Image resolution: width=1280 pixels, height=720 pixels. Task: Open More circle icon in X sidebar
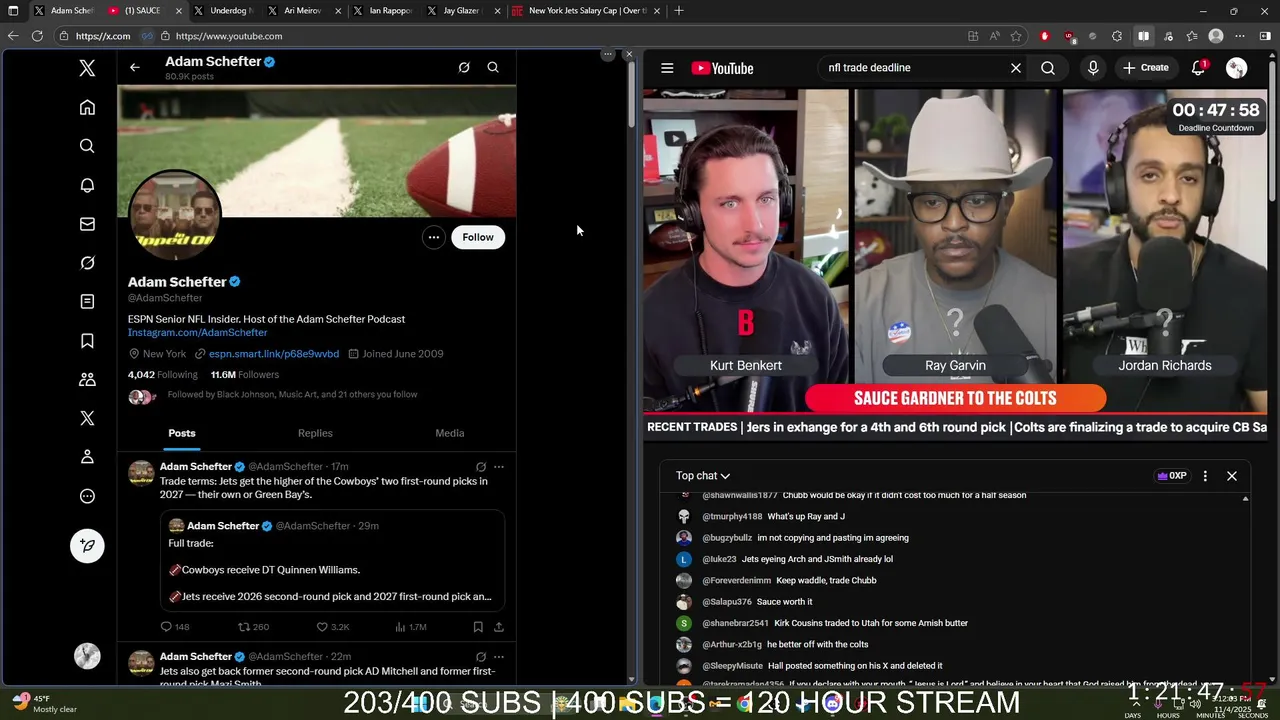pyautogui.click(x=87, y=496)
